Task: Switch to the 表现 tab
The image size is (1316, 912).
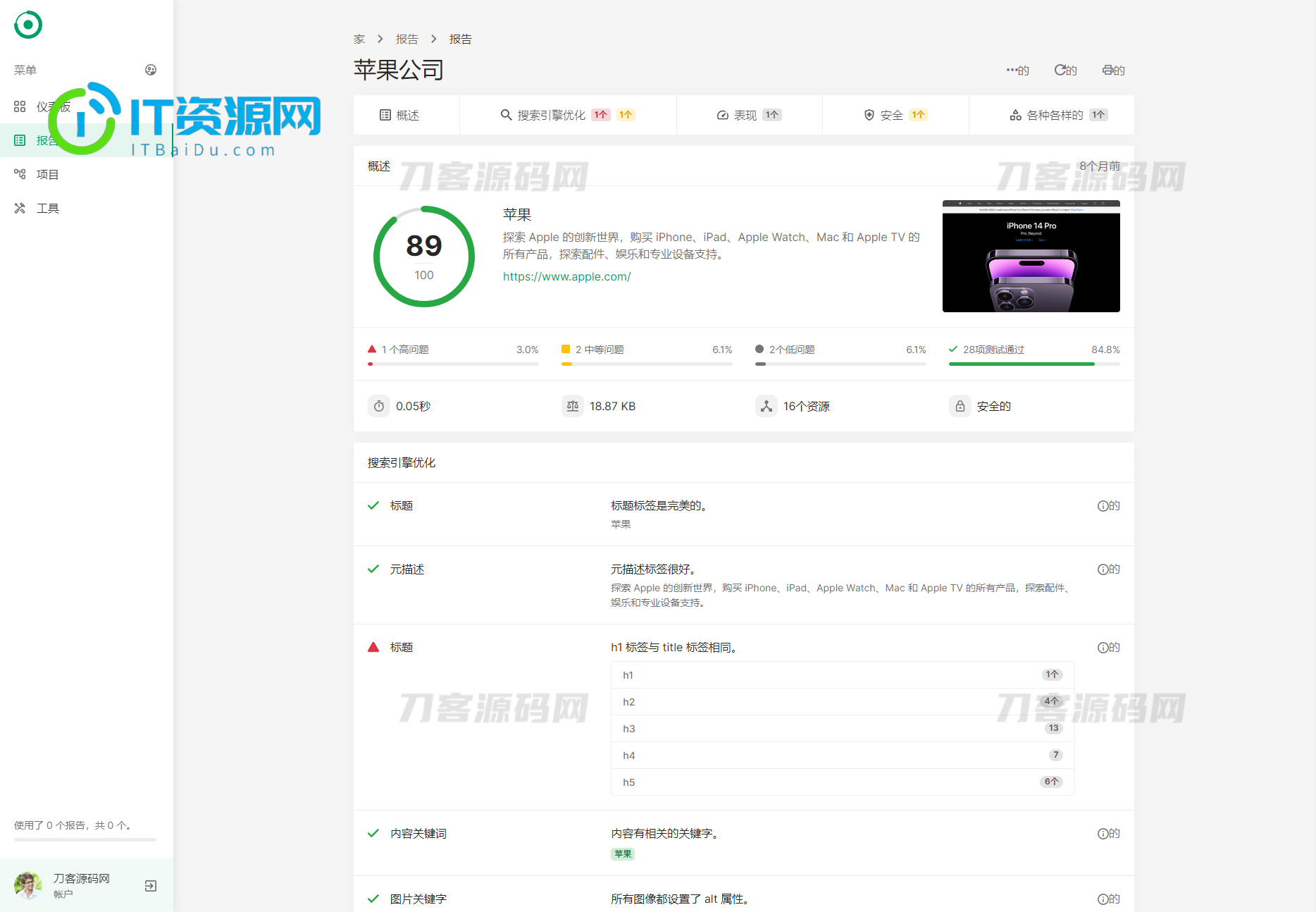Action: point(749,115)
